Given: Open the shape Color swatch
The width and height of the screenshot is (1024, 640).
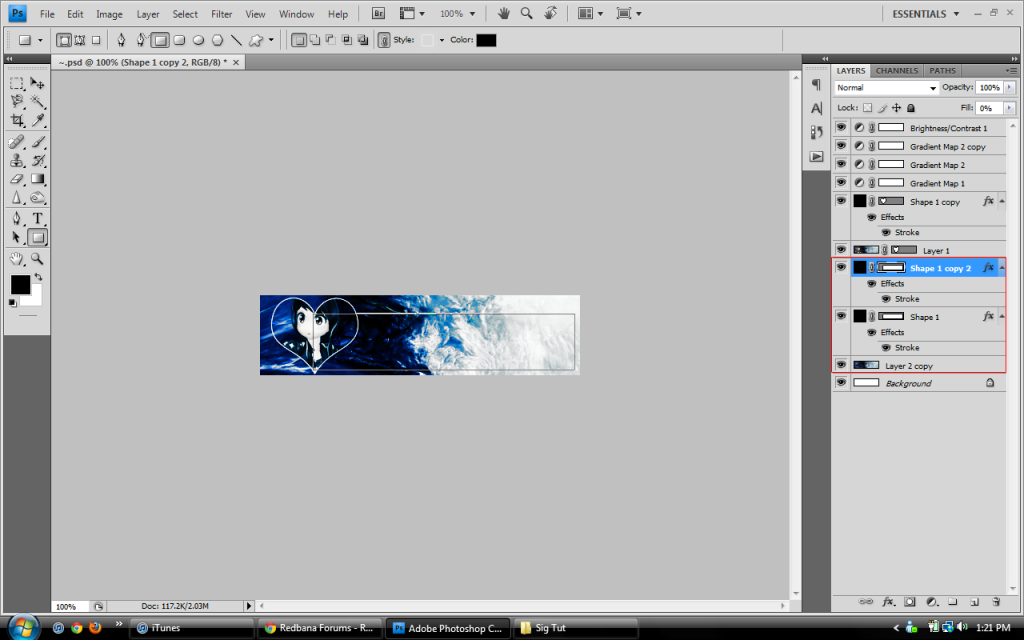Looking at the screenshot, I should (486, 40).
